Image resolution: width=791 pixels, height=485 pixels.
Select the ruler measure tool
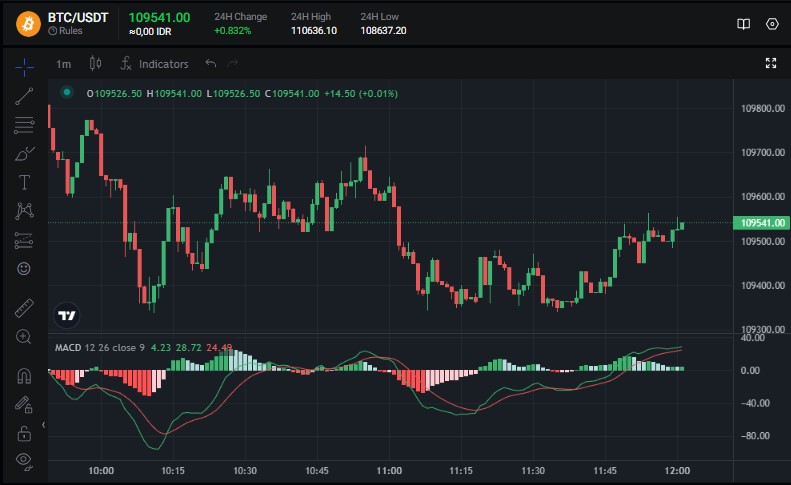pyautogui.click(x=24, y=308)
